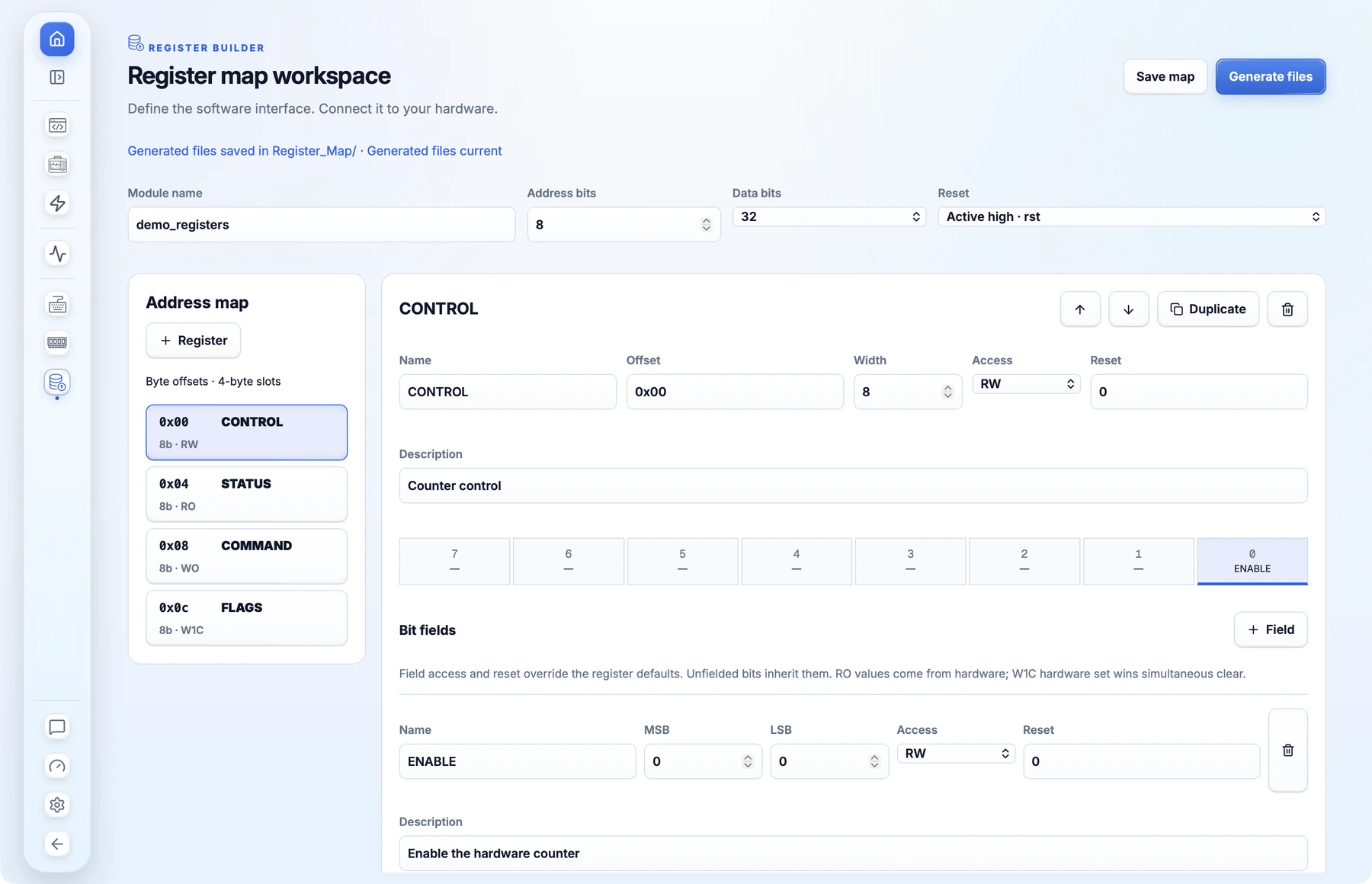1372x884 pixels.
Task: Click the Generate files button
Action: (x=1271, y=76)
